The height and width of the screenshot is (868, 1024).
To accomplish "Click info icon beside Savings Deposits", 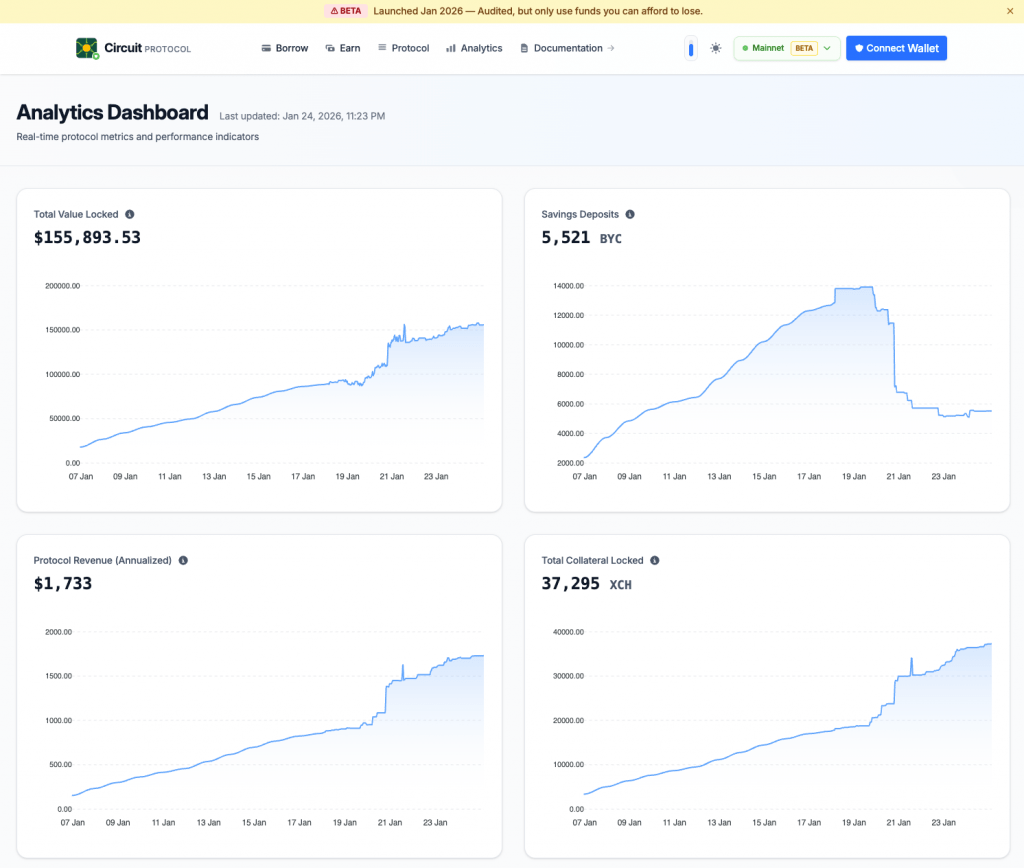I will click(x=630, y=214).
